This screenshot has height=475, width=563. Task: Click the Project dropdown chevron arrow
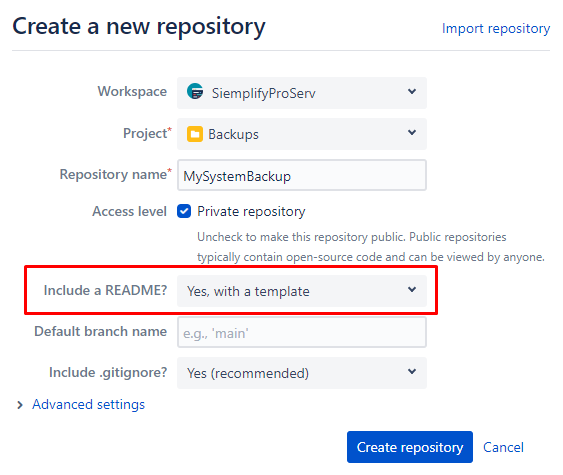[x=412, y=132]
